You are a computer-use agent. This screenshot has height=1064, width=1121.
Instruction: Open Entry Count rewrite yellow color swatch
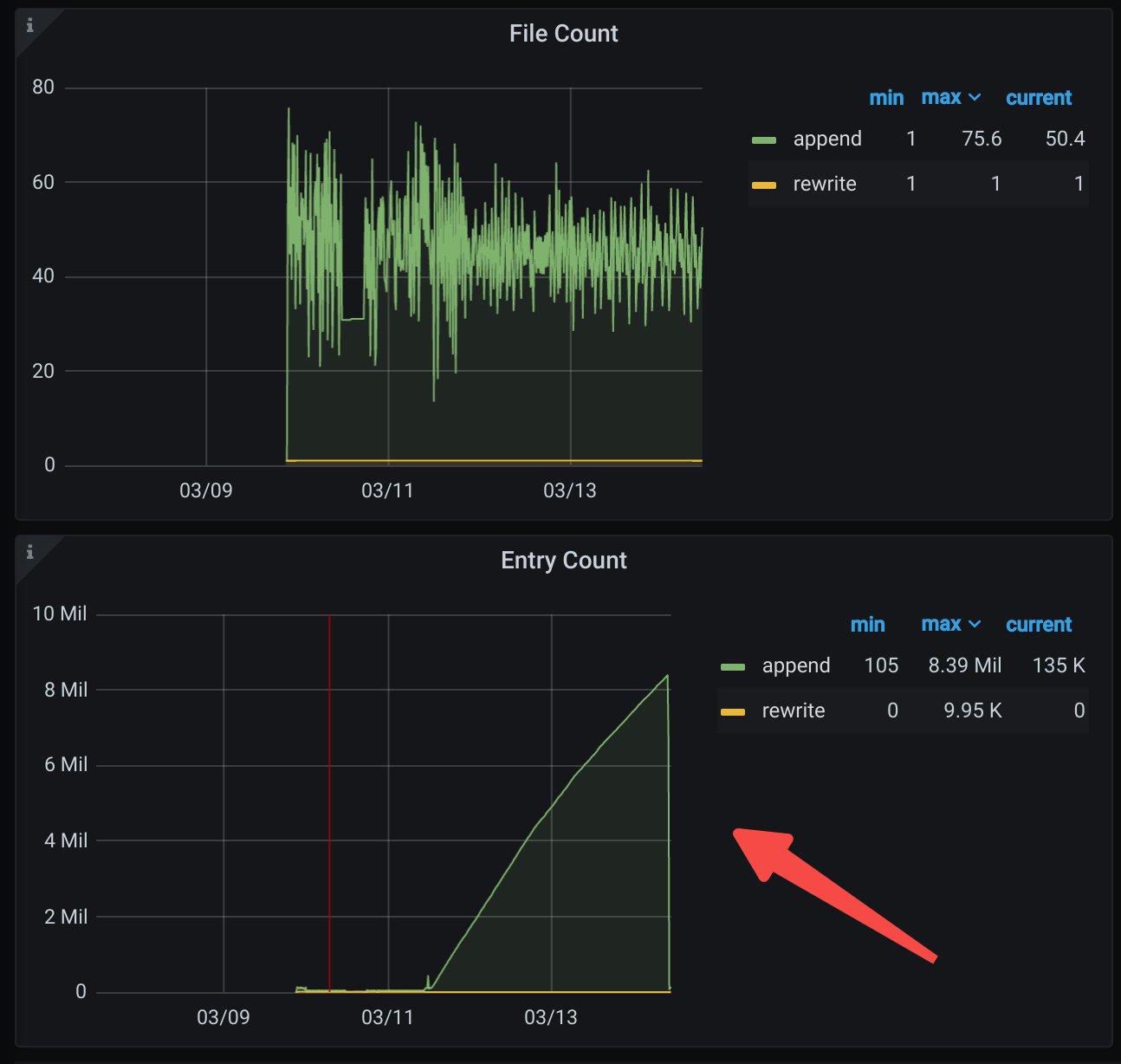[733, 712]
